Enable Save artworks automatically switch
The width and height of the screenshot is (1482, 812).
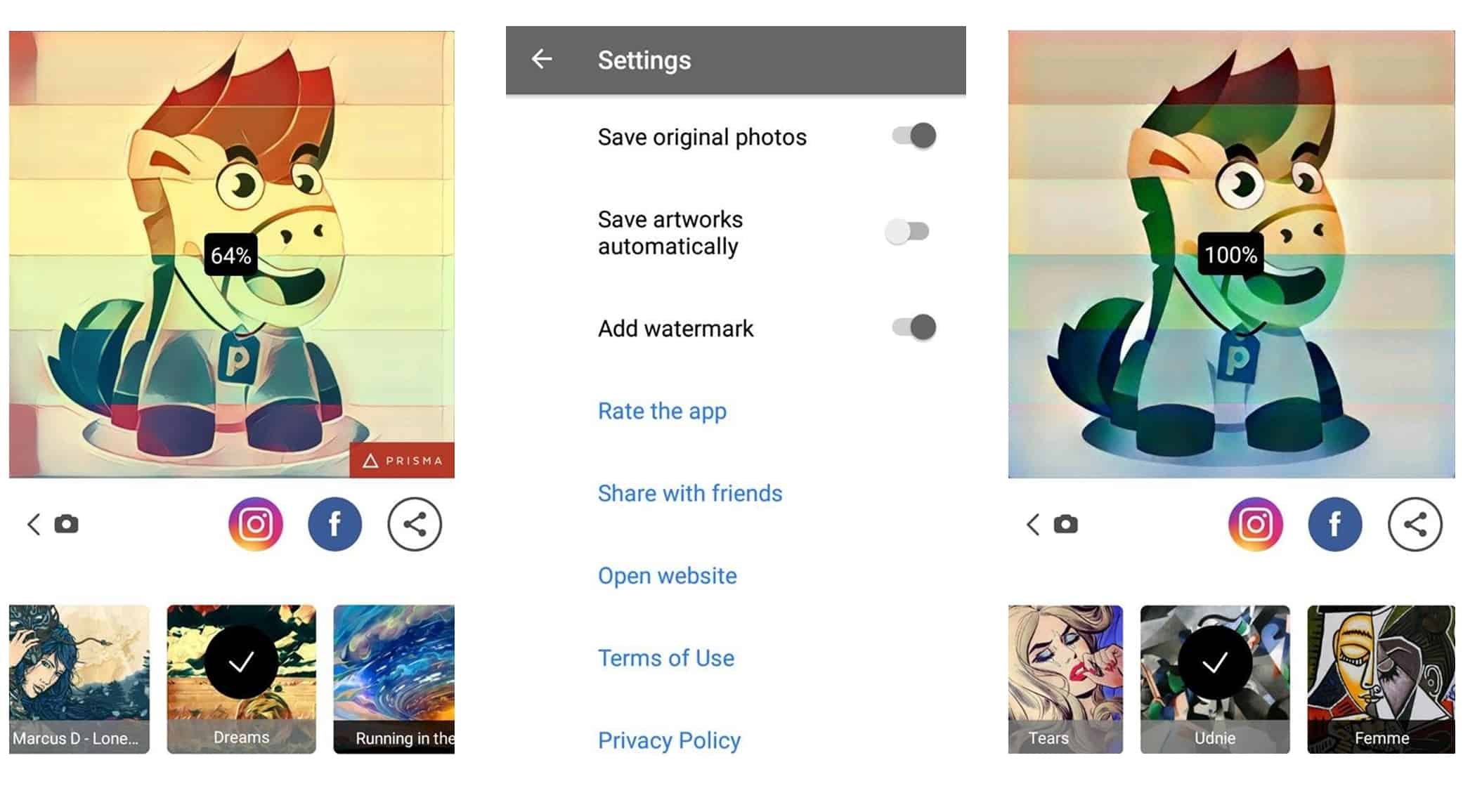(908, 231)
